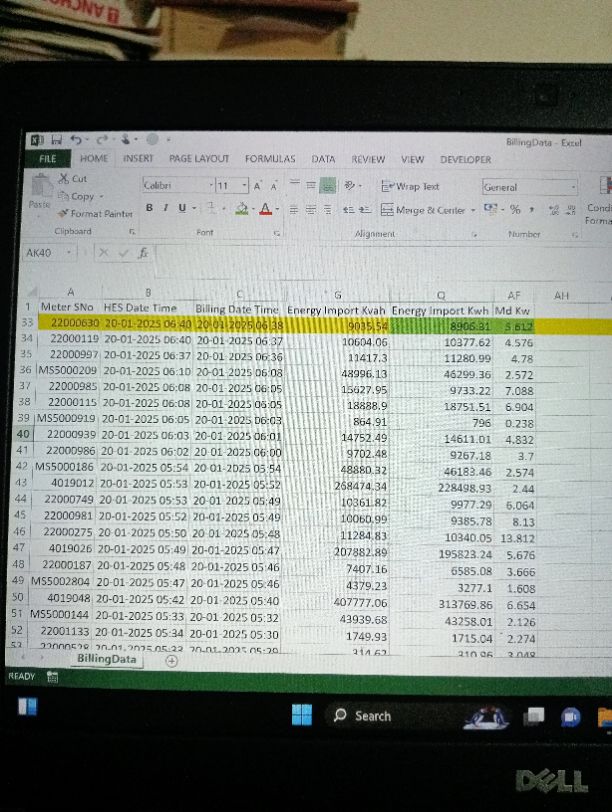Apply Middle Align to cells
This screenshot has height=812, width=612.
pyautogui.click(x=311, y=184)
